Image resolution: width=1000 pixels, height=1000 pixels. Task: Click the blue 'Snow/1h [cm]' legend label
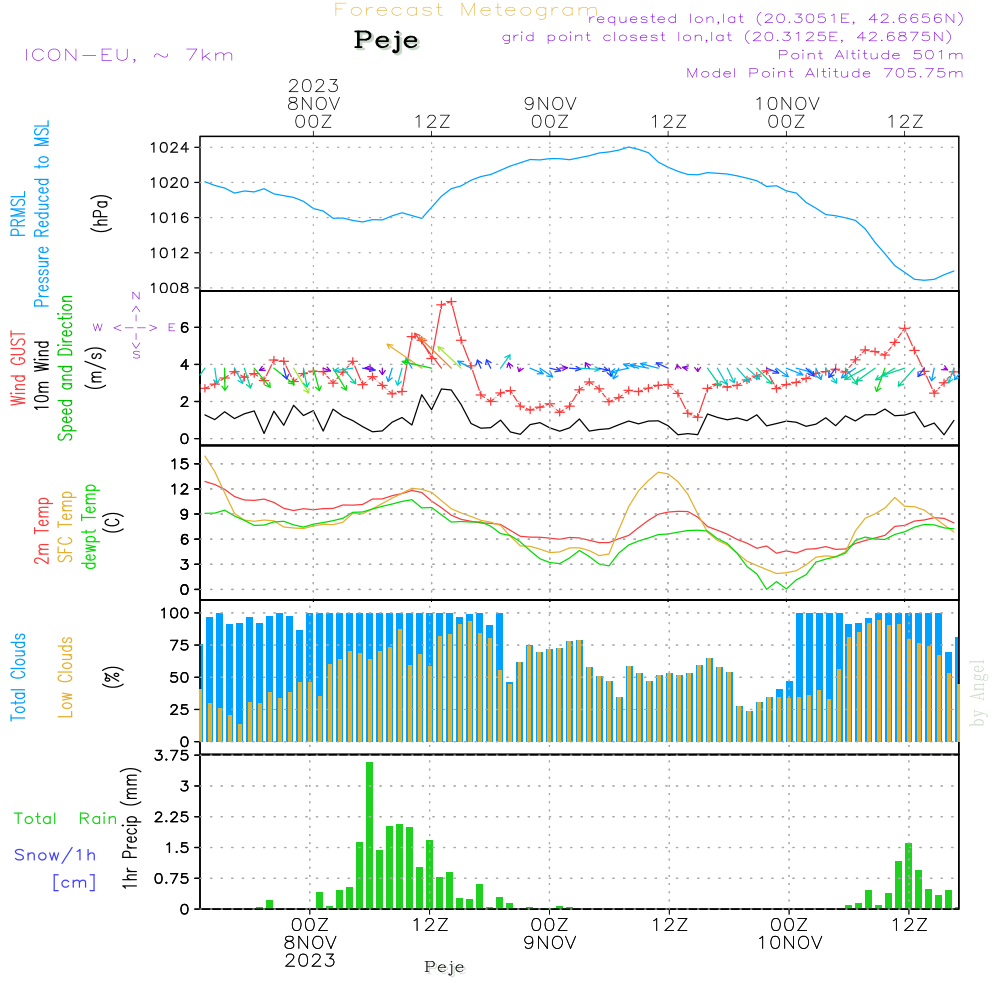click(55, 869)
